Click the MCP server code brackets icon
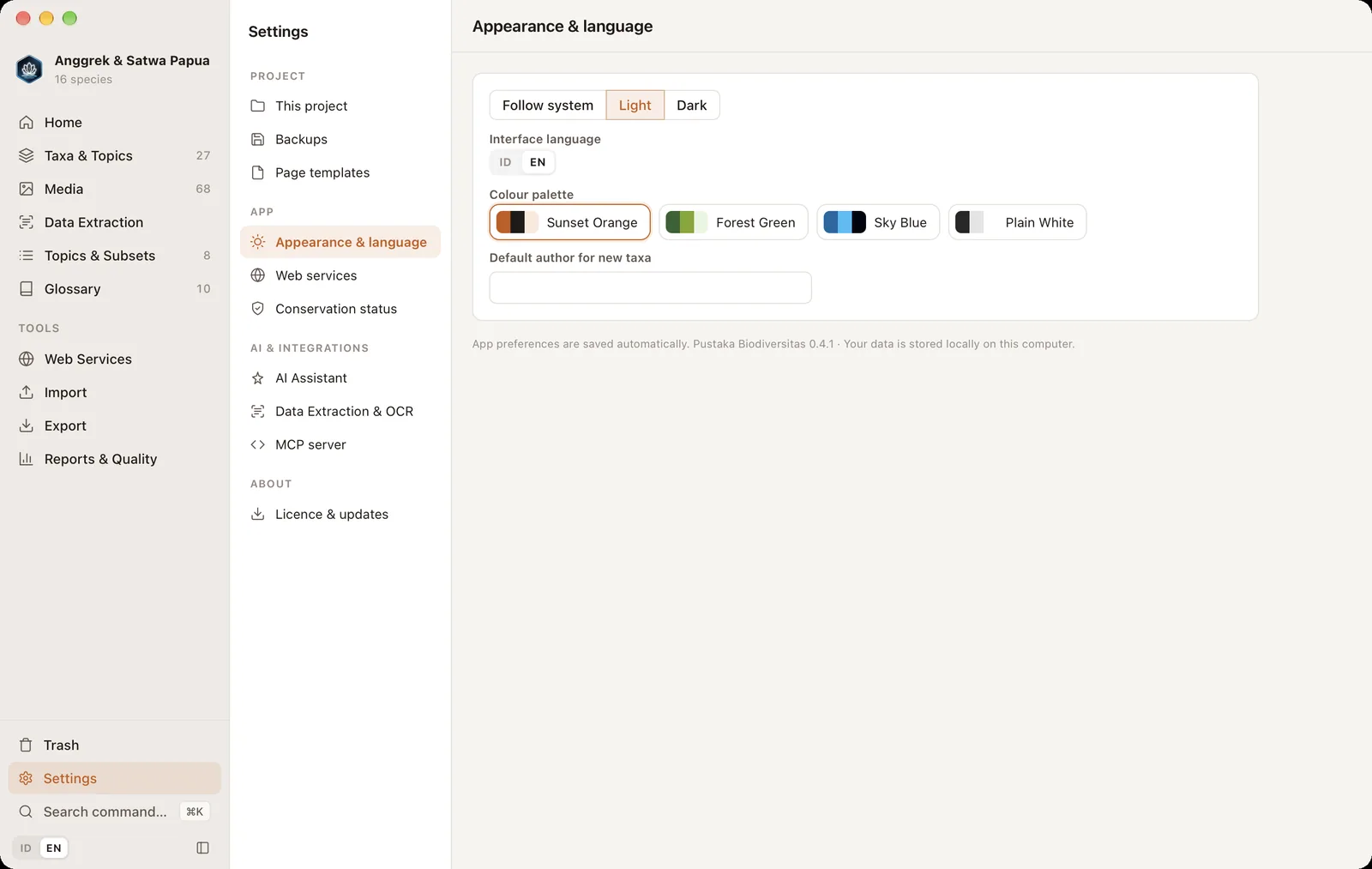This screenshot has width=1372, height=869. click(x=257, y=444)
